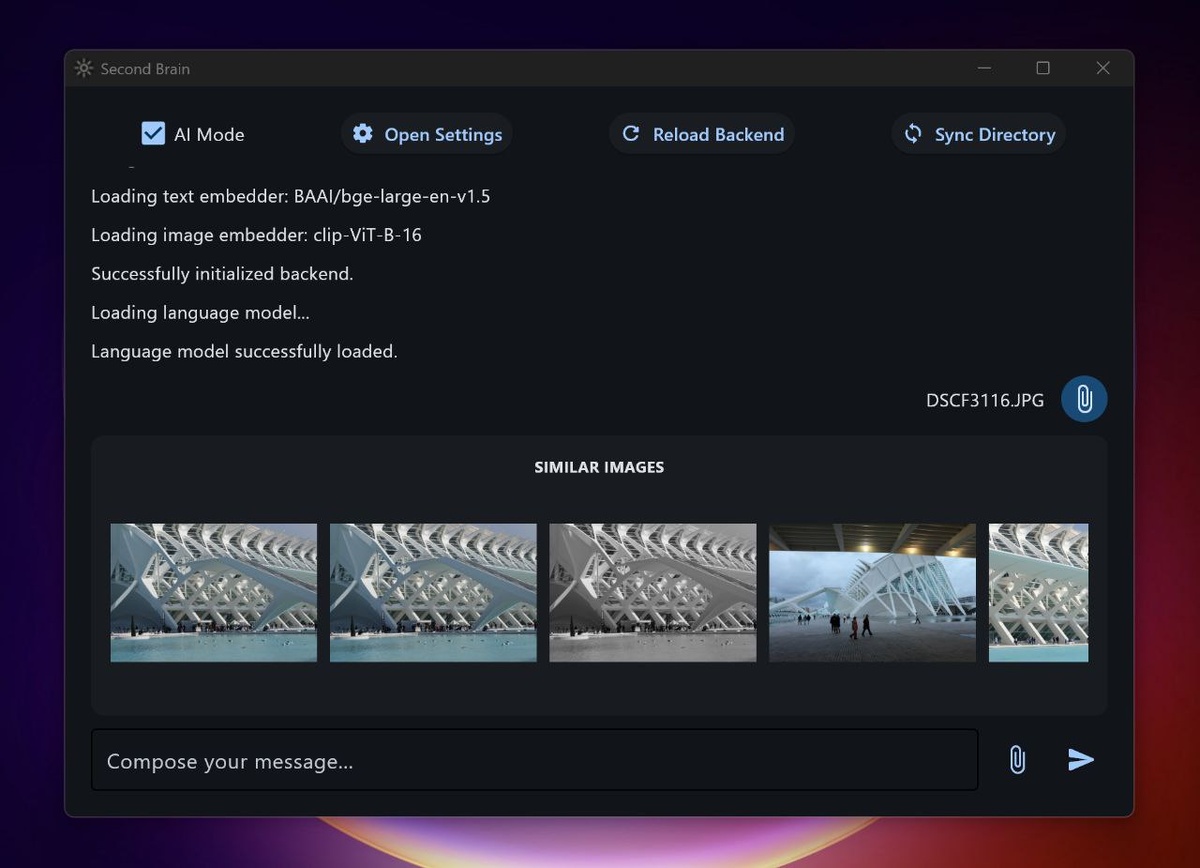1200x868 pixels.
Task: Click the sync arrows icon for Sync Directory
Action: tap(913, 133)
